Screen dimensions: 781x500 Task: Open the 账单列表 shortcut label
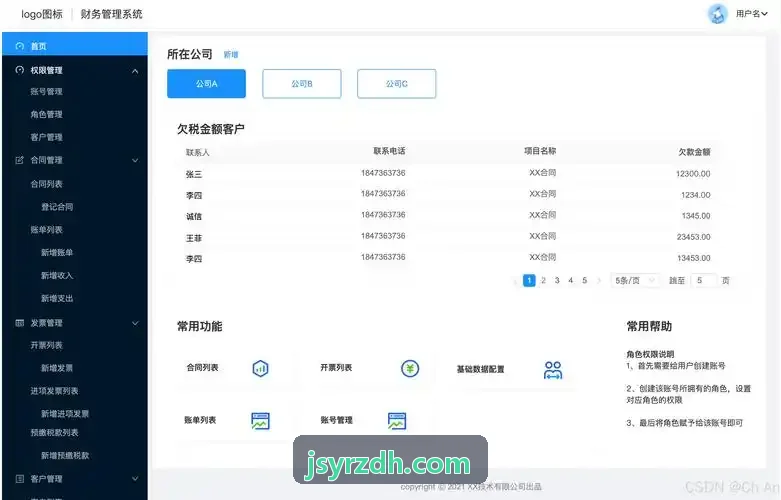point(200,420)
